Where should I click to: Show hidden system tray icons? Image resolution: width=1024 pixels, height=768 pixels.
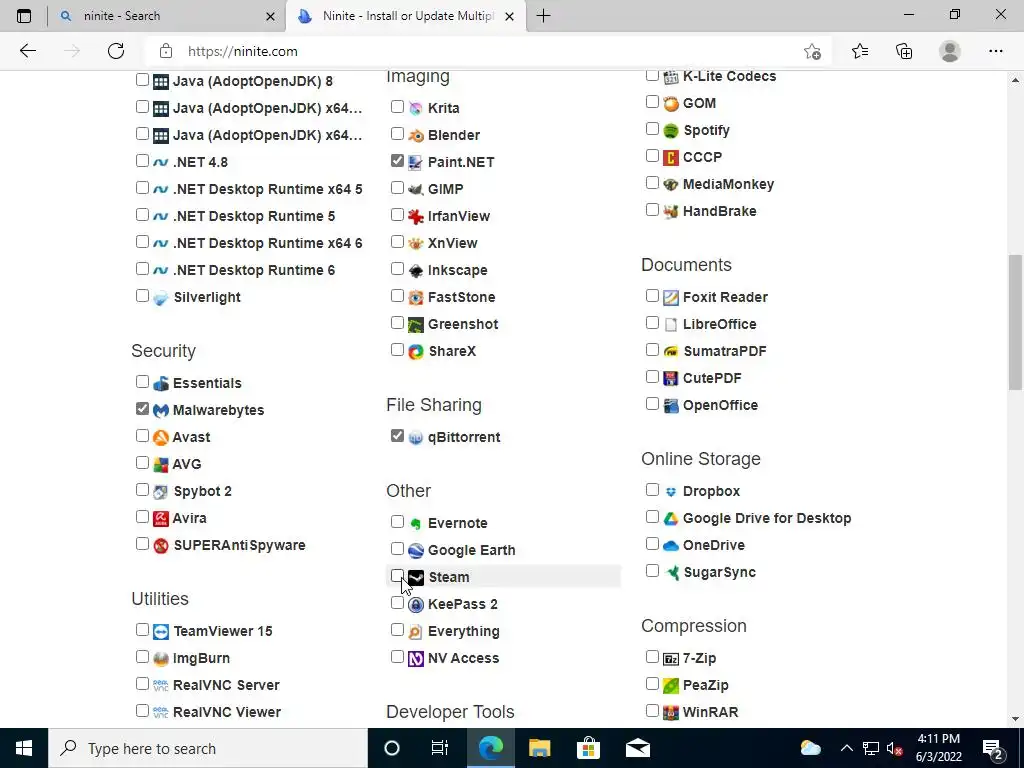pyautogui.click(x=846, y=748)
